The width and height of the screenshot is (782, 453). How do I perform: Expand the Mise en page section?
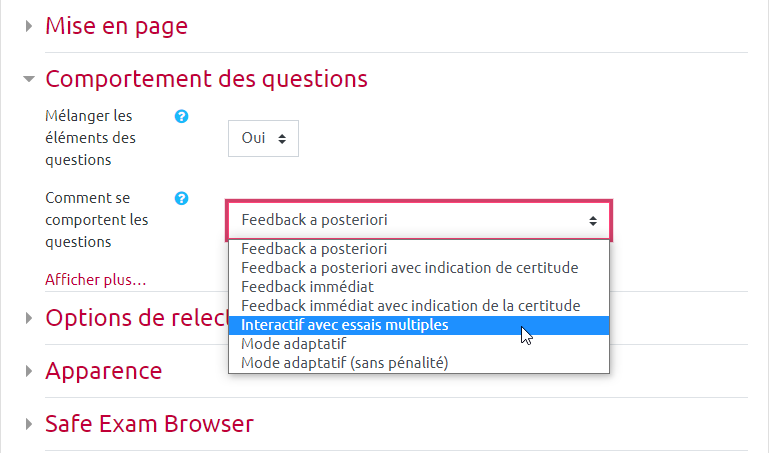(x=29, y=27)
